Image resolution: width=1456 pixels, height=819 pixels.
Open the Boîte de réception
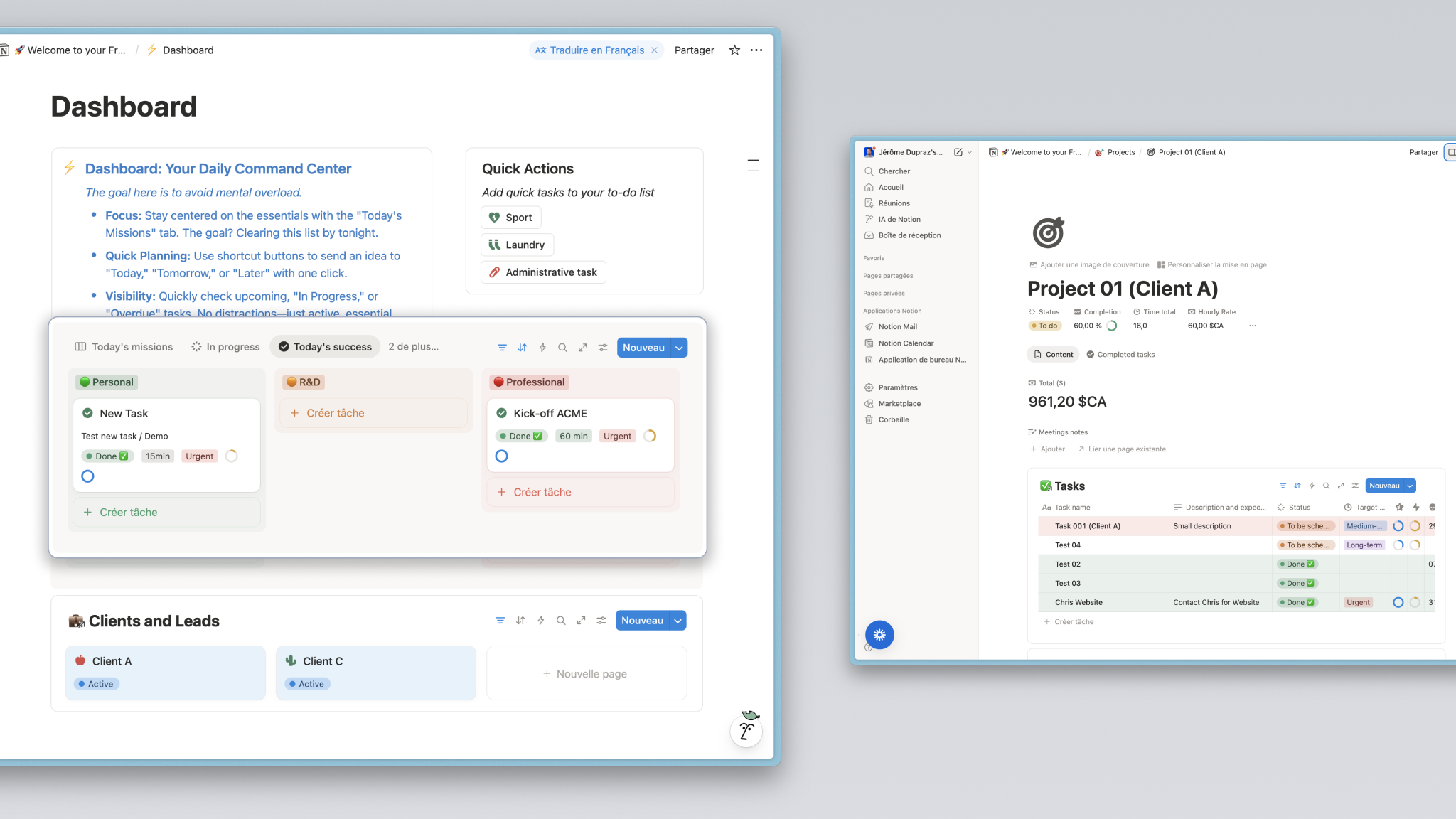pyautogui.click(x=908, y=235)
